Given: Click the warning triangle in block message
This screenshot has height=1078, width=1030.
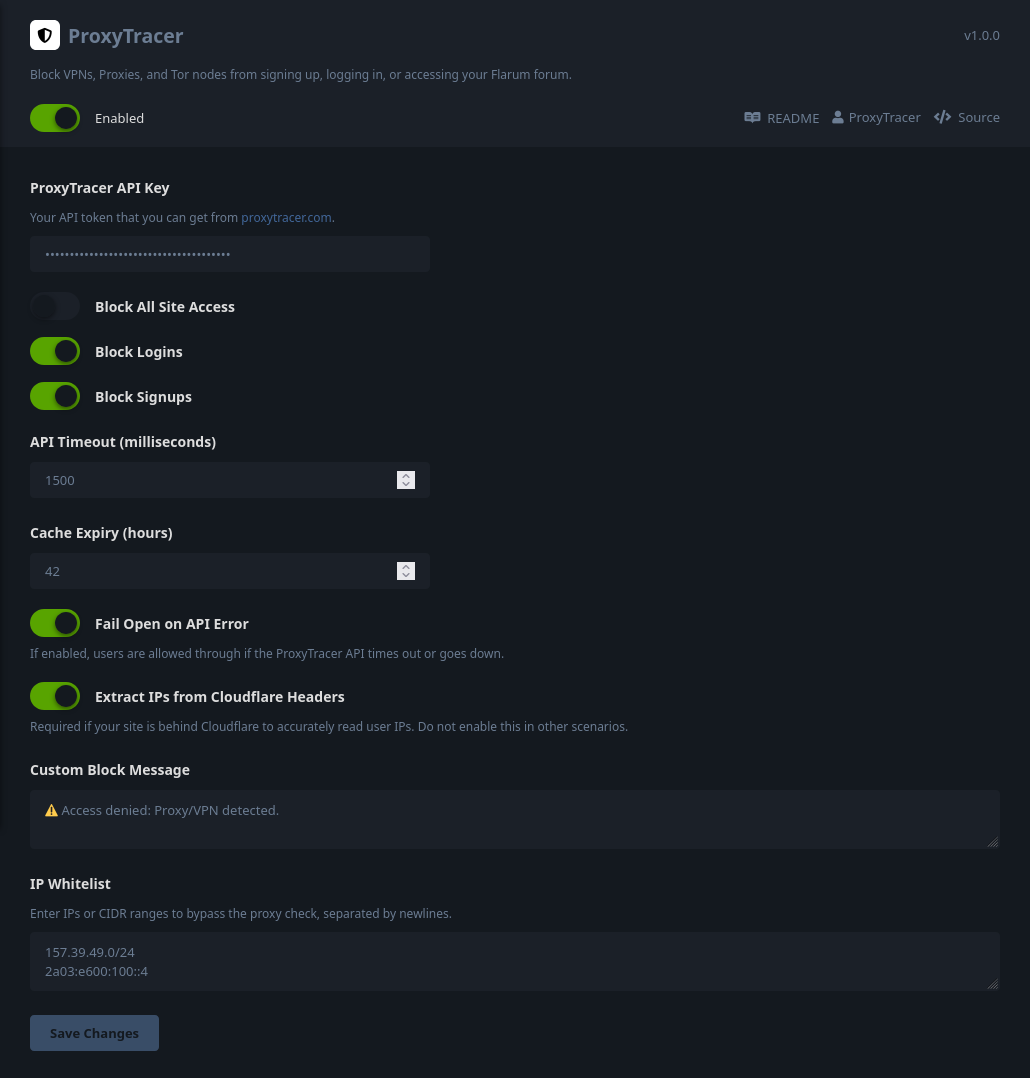Looking at the screenshot, I should point(52,810).
